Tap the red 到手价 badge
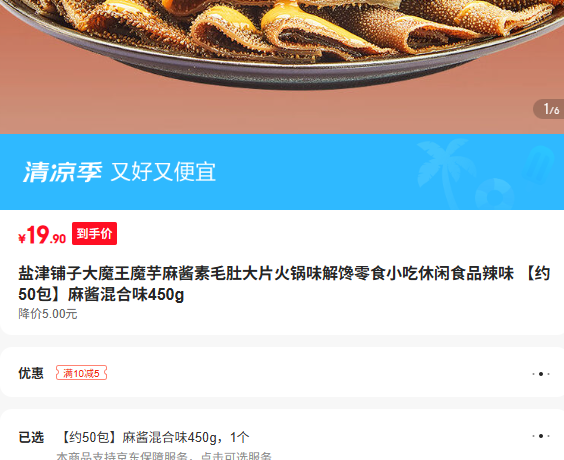Image resolution: width=564 pixels, height=460 pixels. tap(94, 233)
